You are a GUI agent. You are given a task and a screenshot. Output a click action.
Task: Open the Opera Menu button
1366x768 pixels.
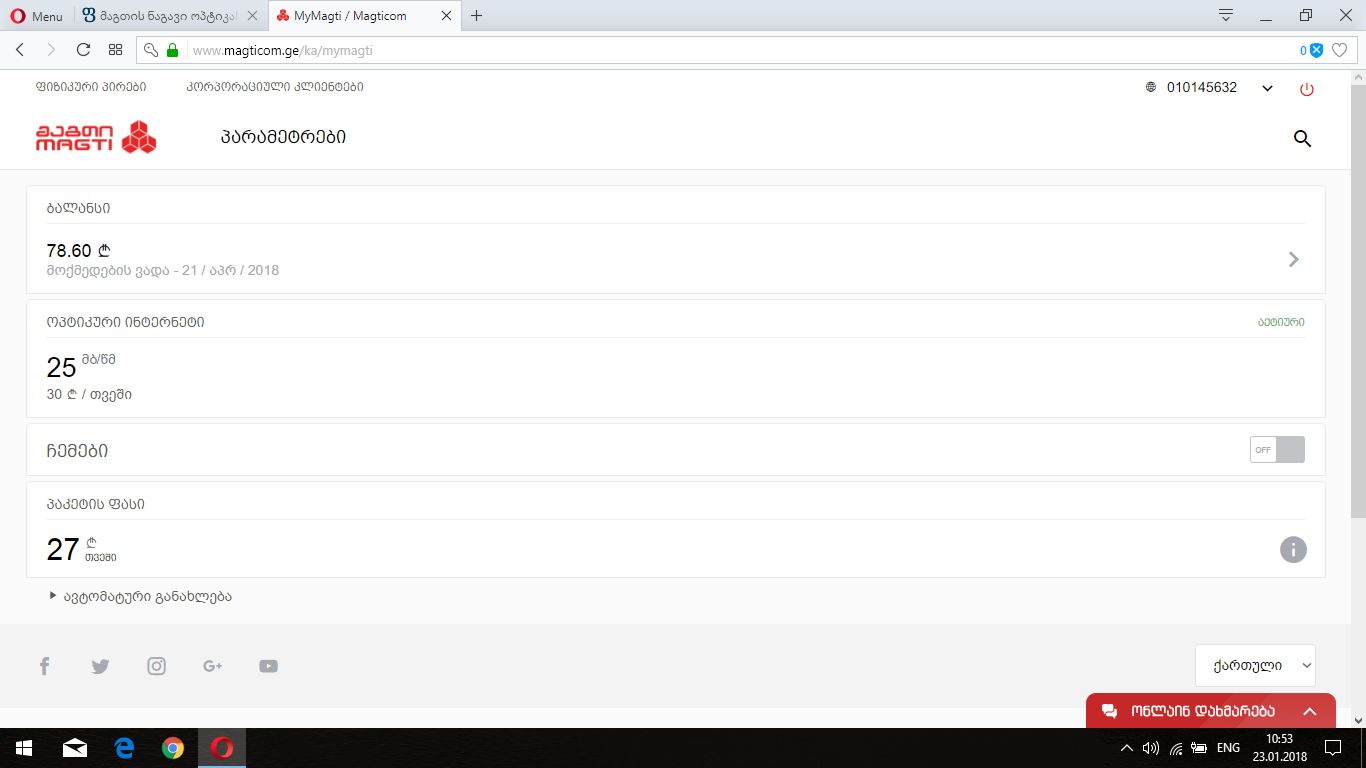point(36,16)
